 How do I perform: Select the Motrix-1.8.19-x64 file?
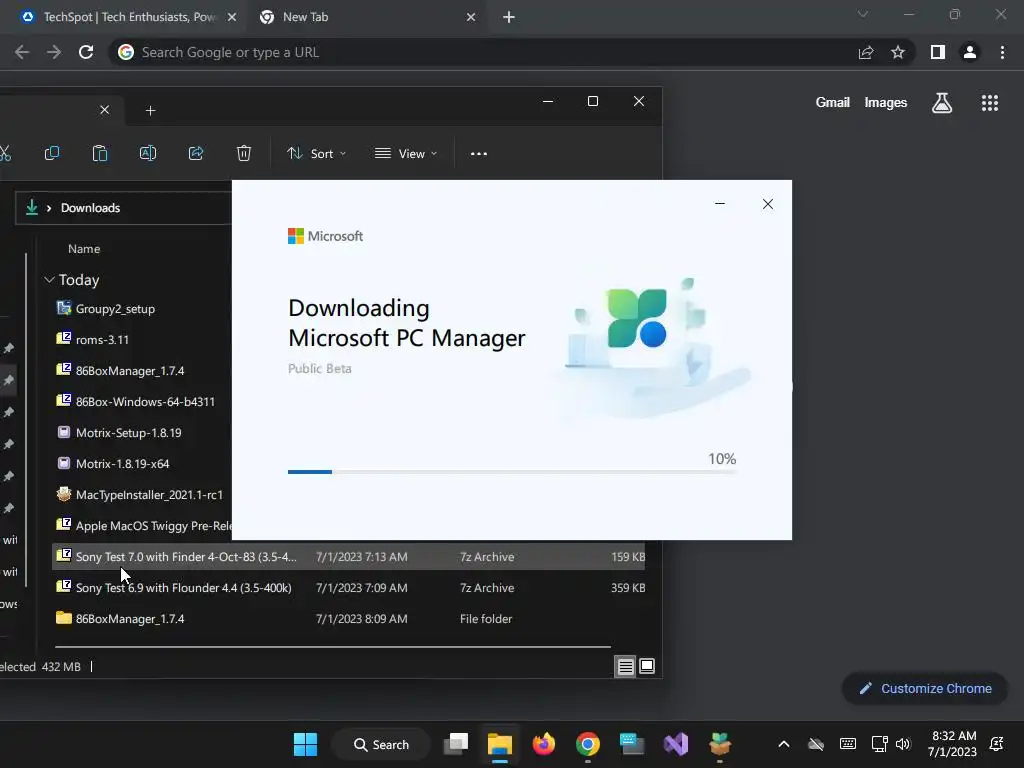pyautogui.click(x=122, y=464)
